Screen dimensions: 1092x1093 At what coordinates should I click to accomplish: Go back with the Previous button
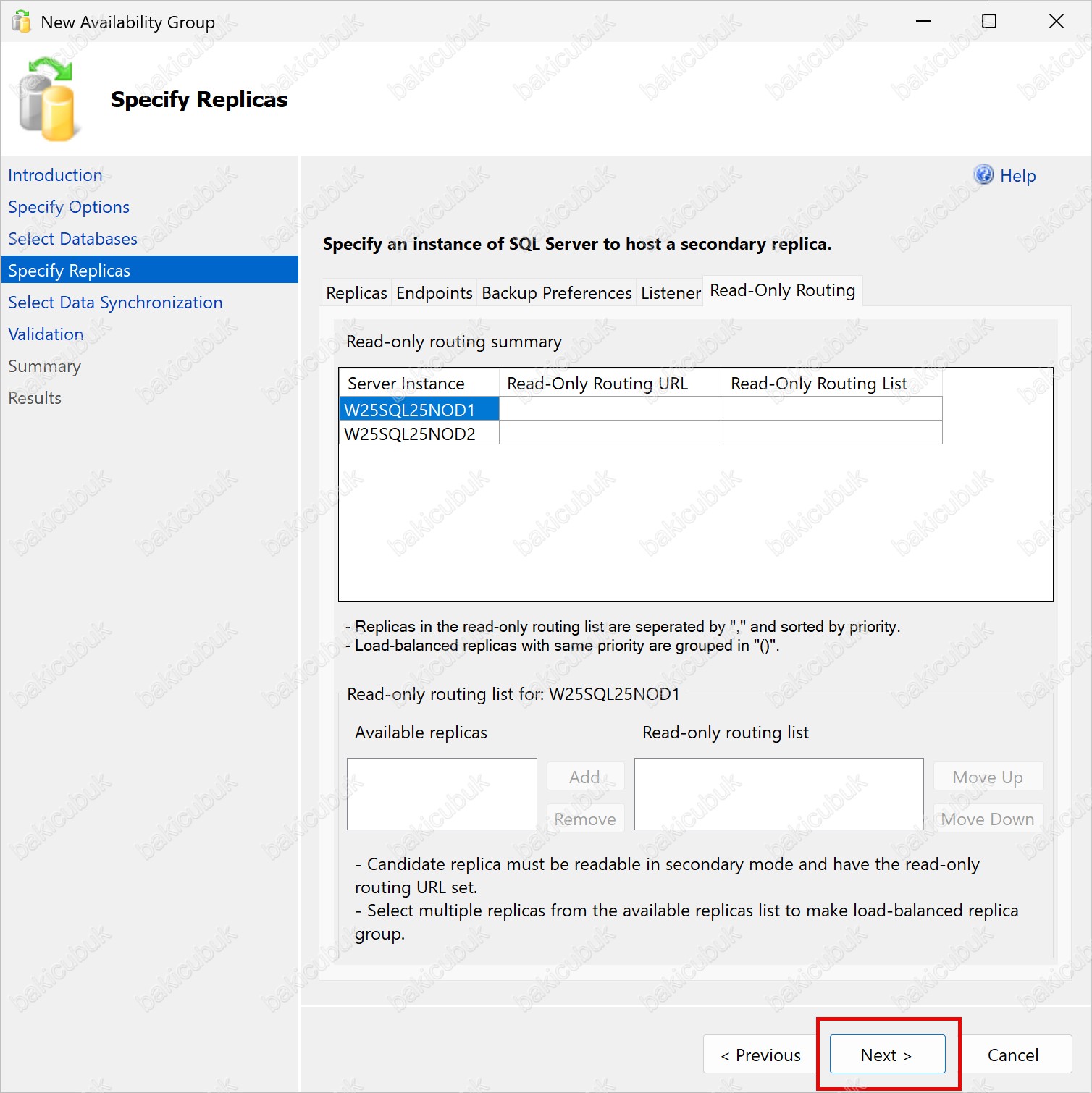[760, 1055]
